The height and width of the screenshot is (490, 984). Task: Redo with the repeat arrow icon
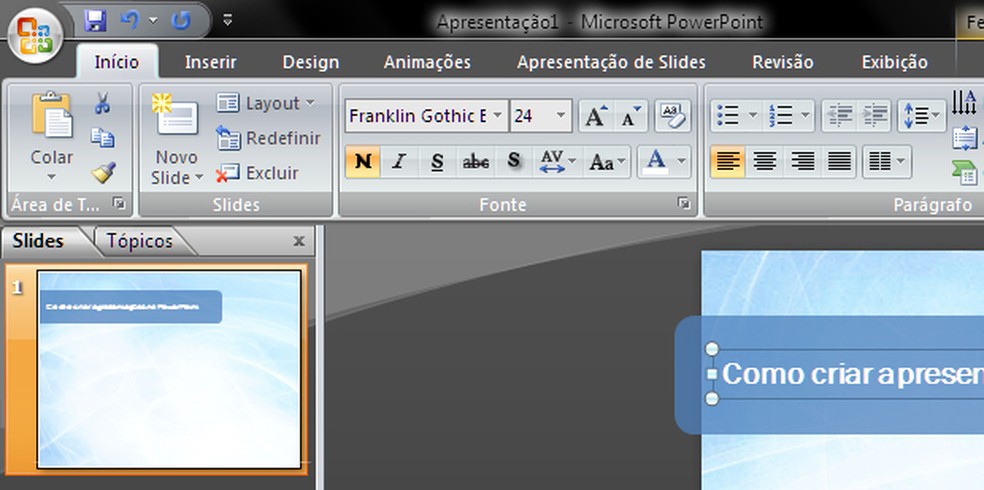(181, 21)
